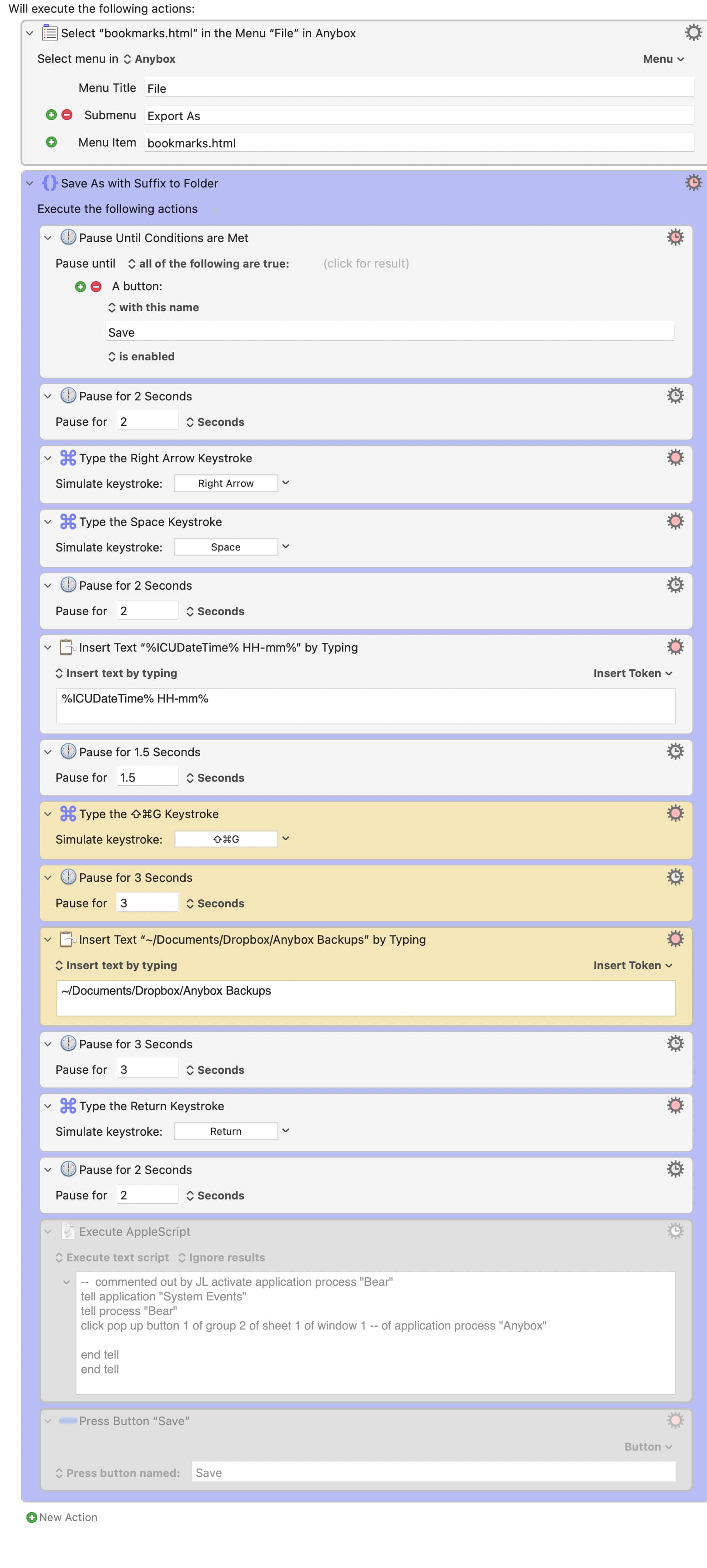This screenshot has width=707, height=1568.
Task: Open gear menu of ⇧⌘G keystroke action
Action: tap(675, 813)
